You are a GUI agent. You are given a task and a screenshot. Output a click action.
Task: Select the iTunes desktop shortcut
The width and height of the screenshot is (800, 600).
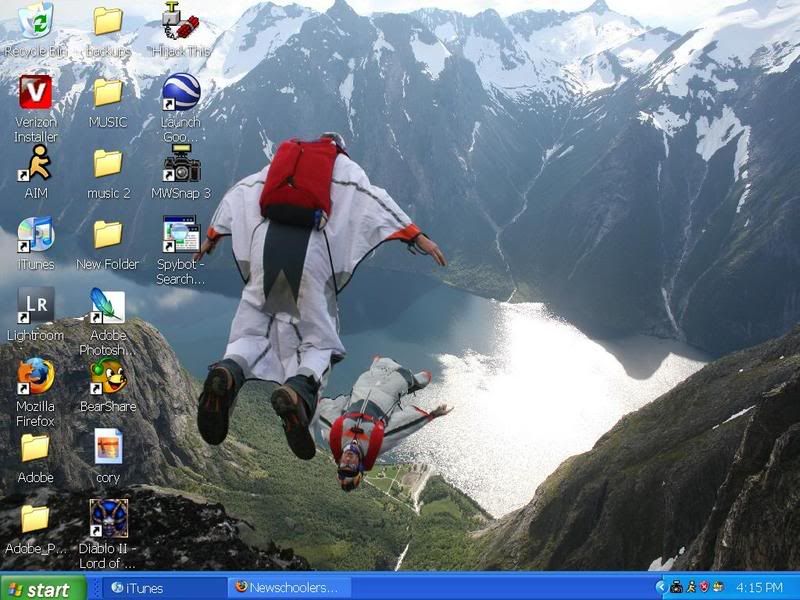36,235
